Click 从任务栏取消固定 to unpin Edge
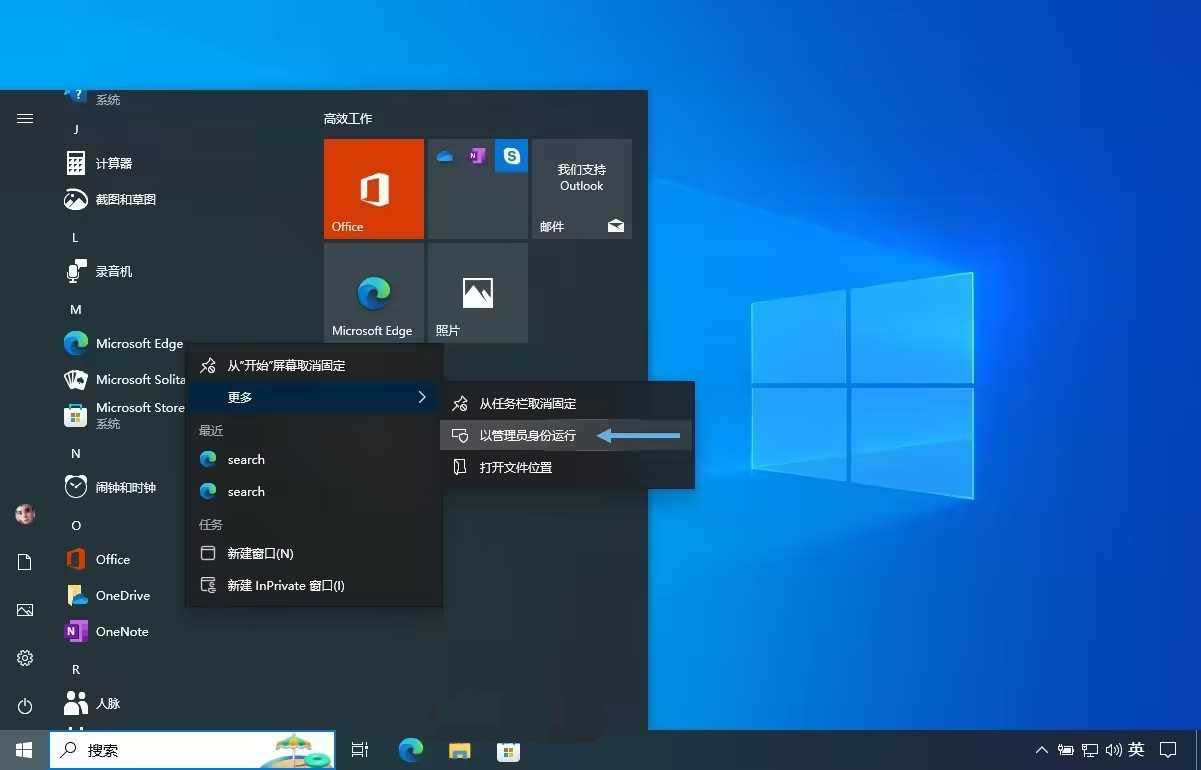This screenshot has width=1201, height=770. tap(531, 403)
